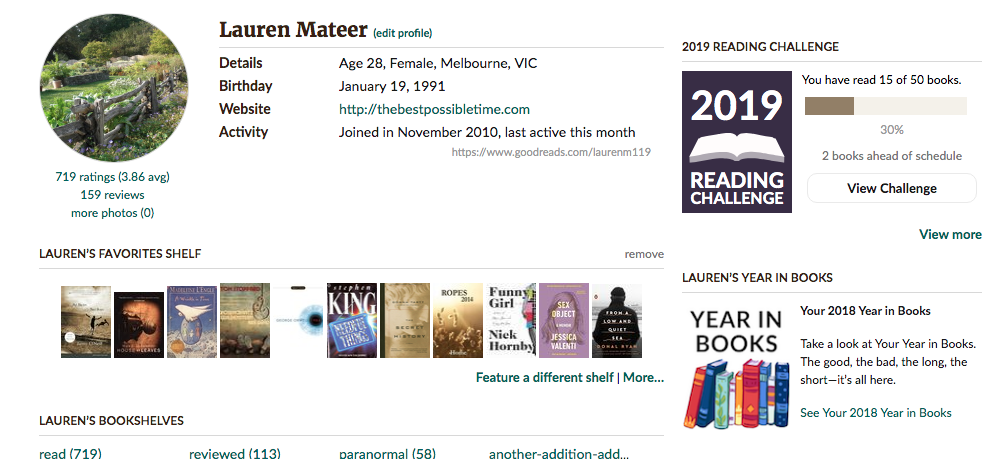
Task: Open the A Wrinkle in Time cover
Action: pyautogui.click(x=192, y=320)
